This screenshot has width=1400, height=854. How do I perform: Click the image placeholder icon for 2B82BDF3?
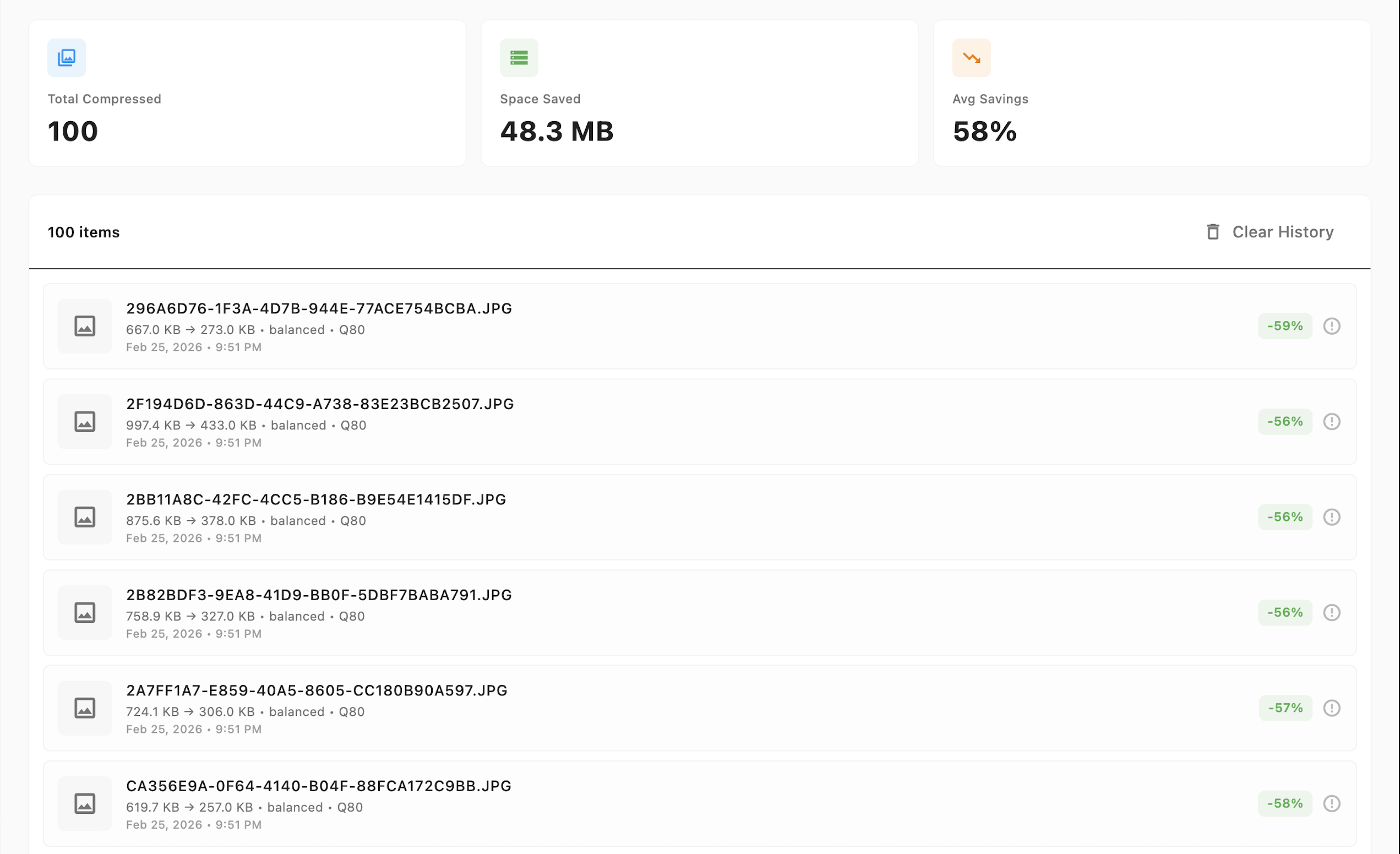85,612
